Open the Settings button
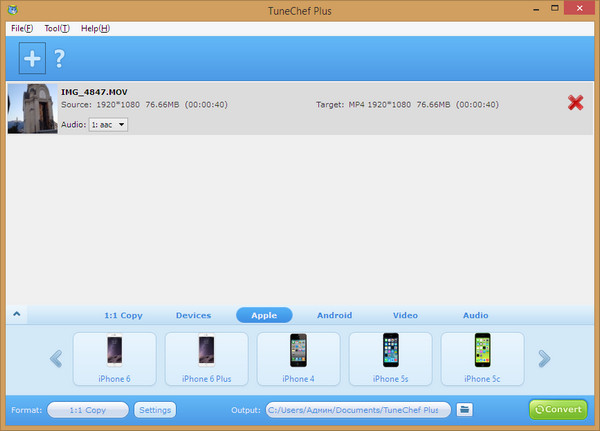The image size is (600, 431). coord(155,410)
